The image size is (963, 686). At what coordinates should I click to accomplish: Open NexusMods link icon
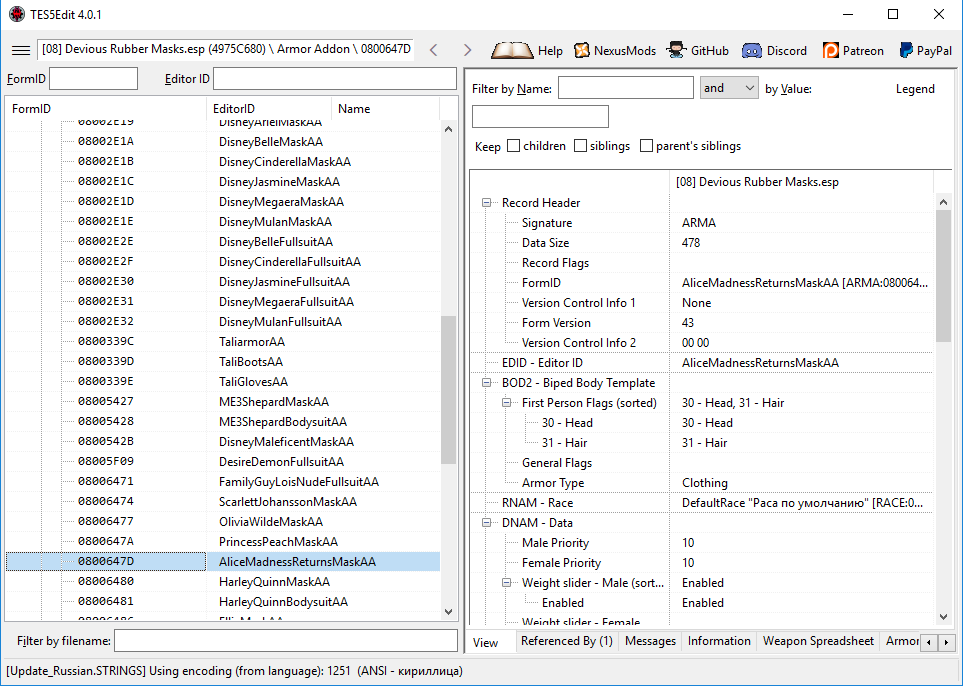pyautogui.click(x=582, y=50)
